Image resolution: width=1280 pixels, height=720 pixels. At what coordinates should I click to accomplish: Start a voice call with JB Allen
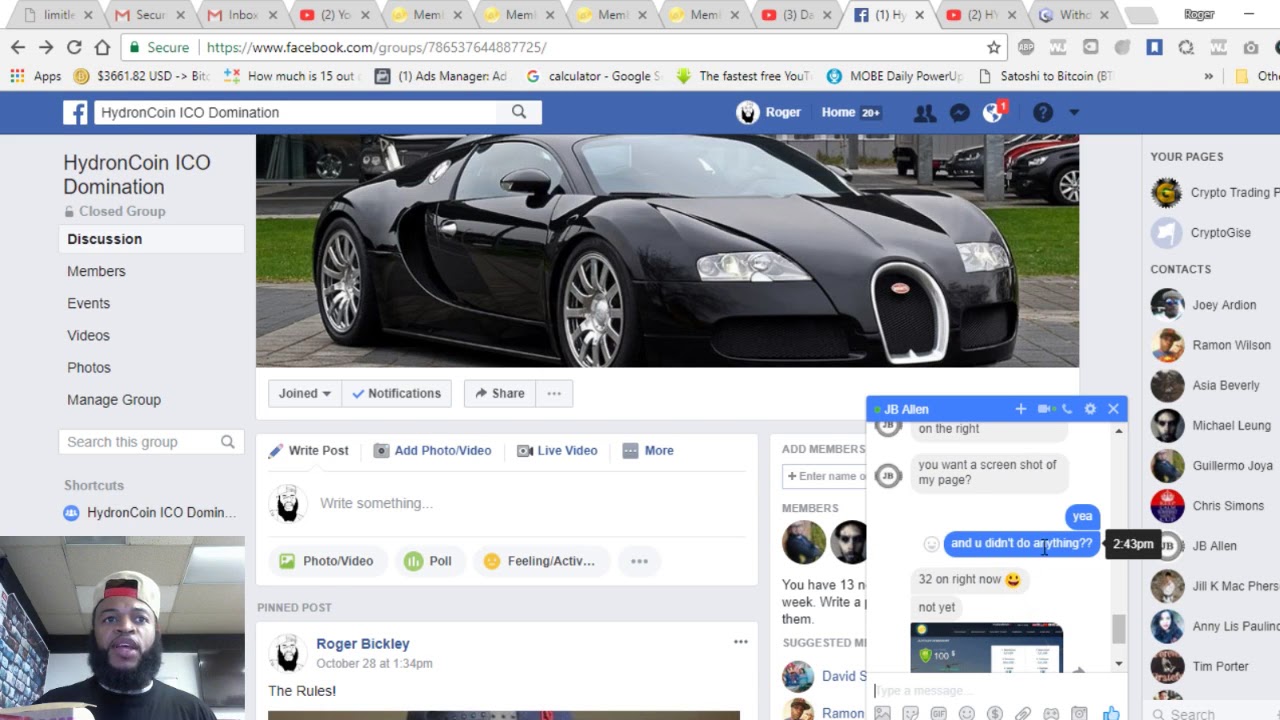[x=1068, y=409]
